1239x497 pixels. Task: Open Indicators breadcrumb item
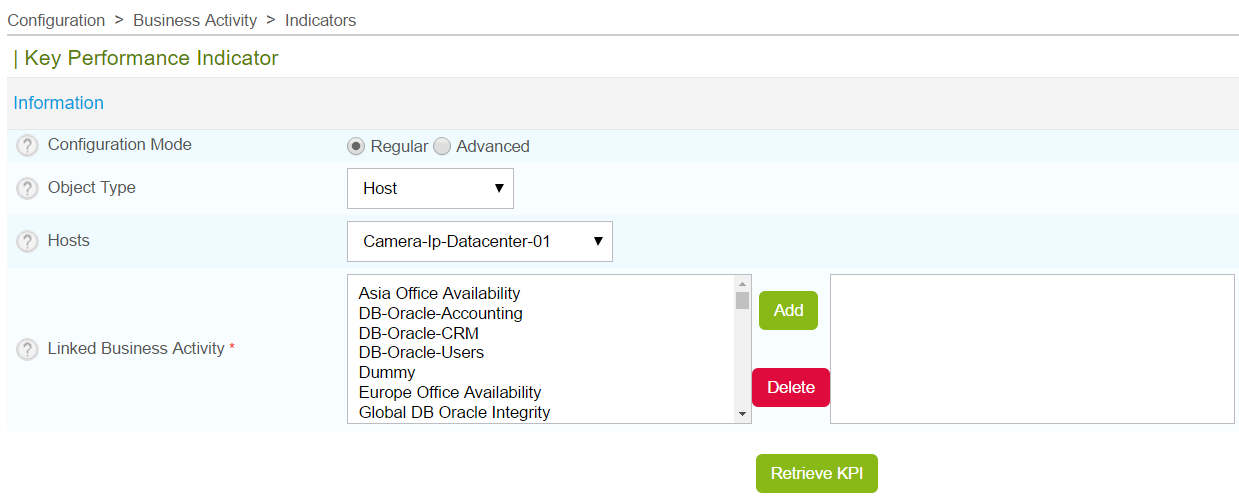pyautogui.click(x=320, y=20)
